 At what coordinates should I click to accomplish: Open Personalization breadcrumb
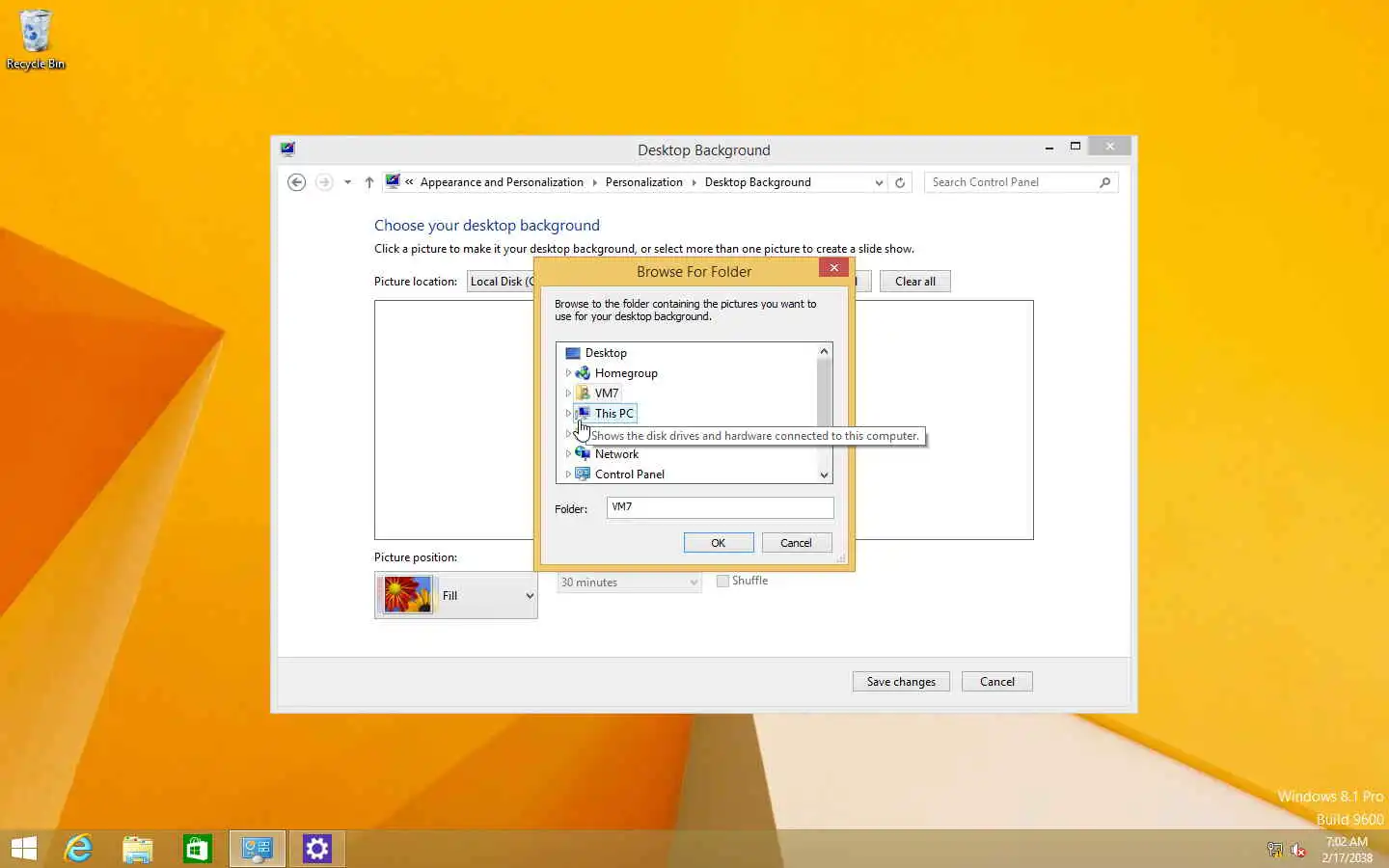pyautogui.click(x=643, y=182)
